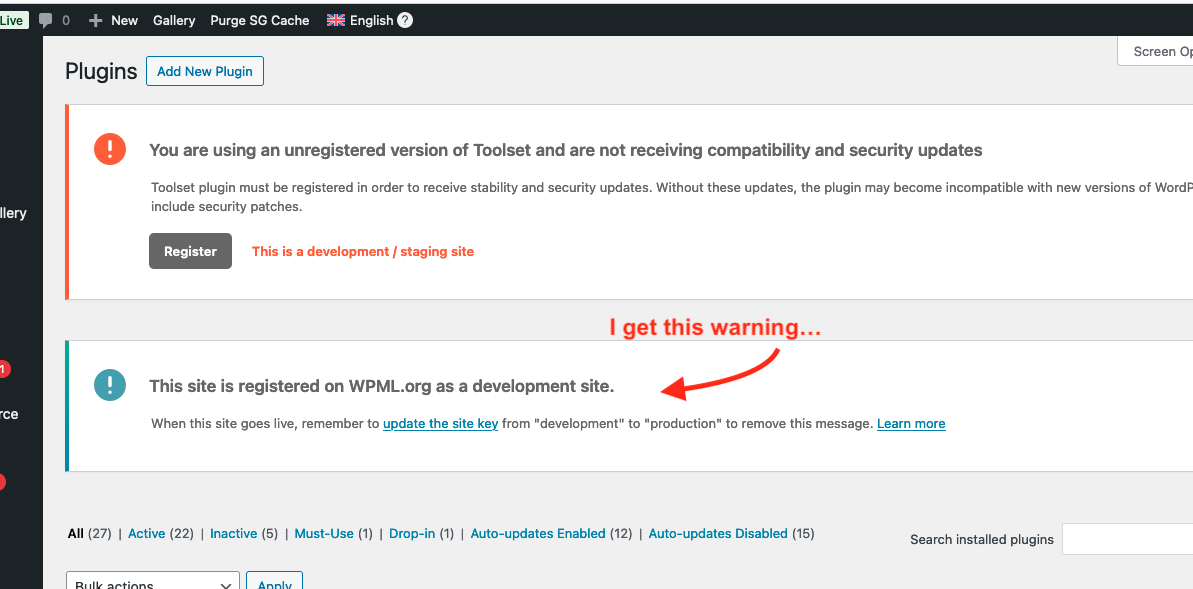Image resolution: width=1193 pixels, height=589 pixels.
Task: Follow the 'update the site key' link
Action: (441, 423)
